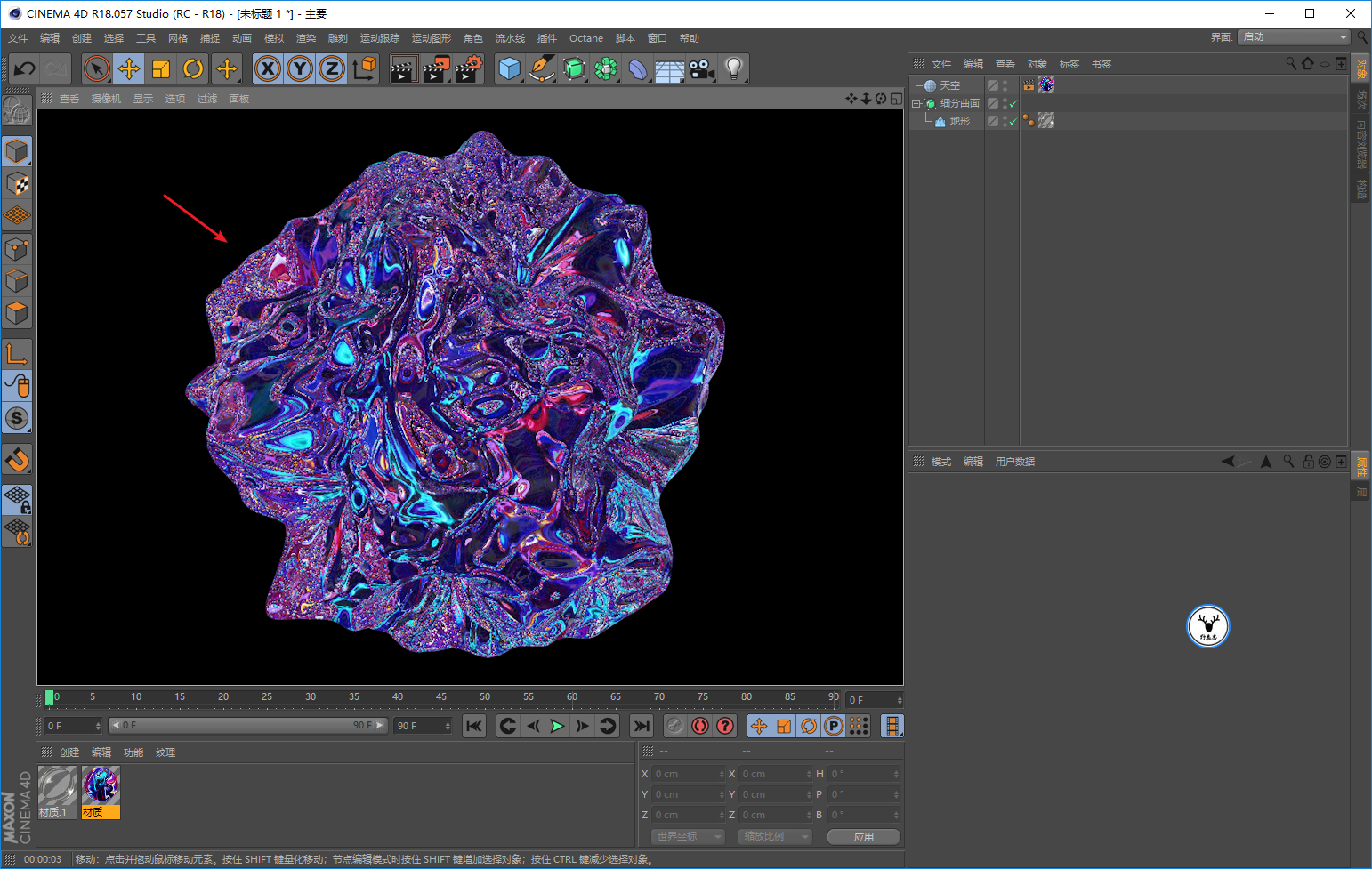Screen dimensions: 1372x869
Task: Open the Octane menu
Action: 585,38
